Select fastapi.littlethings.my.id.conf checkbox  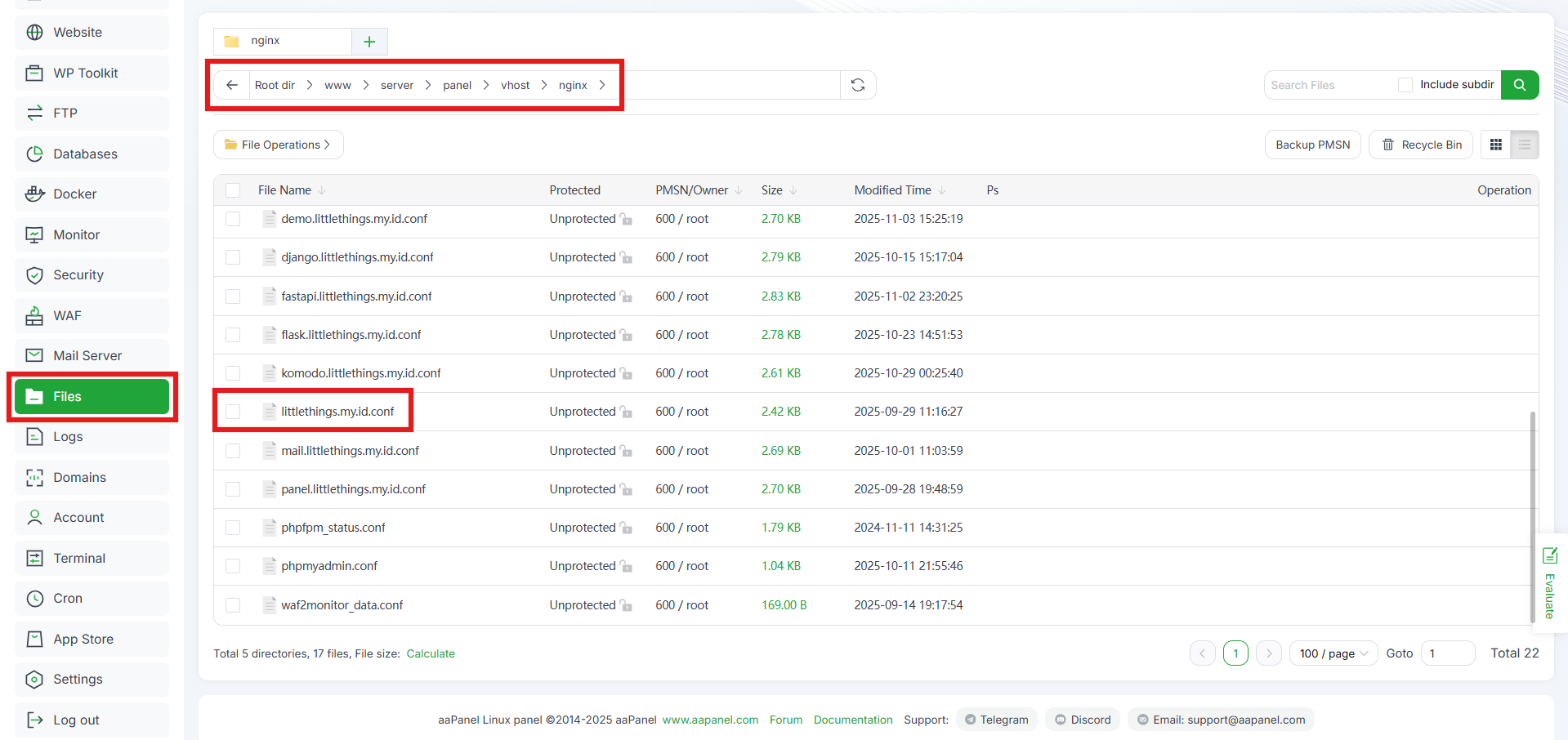click(233, 296)
